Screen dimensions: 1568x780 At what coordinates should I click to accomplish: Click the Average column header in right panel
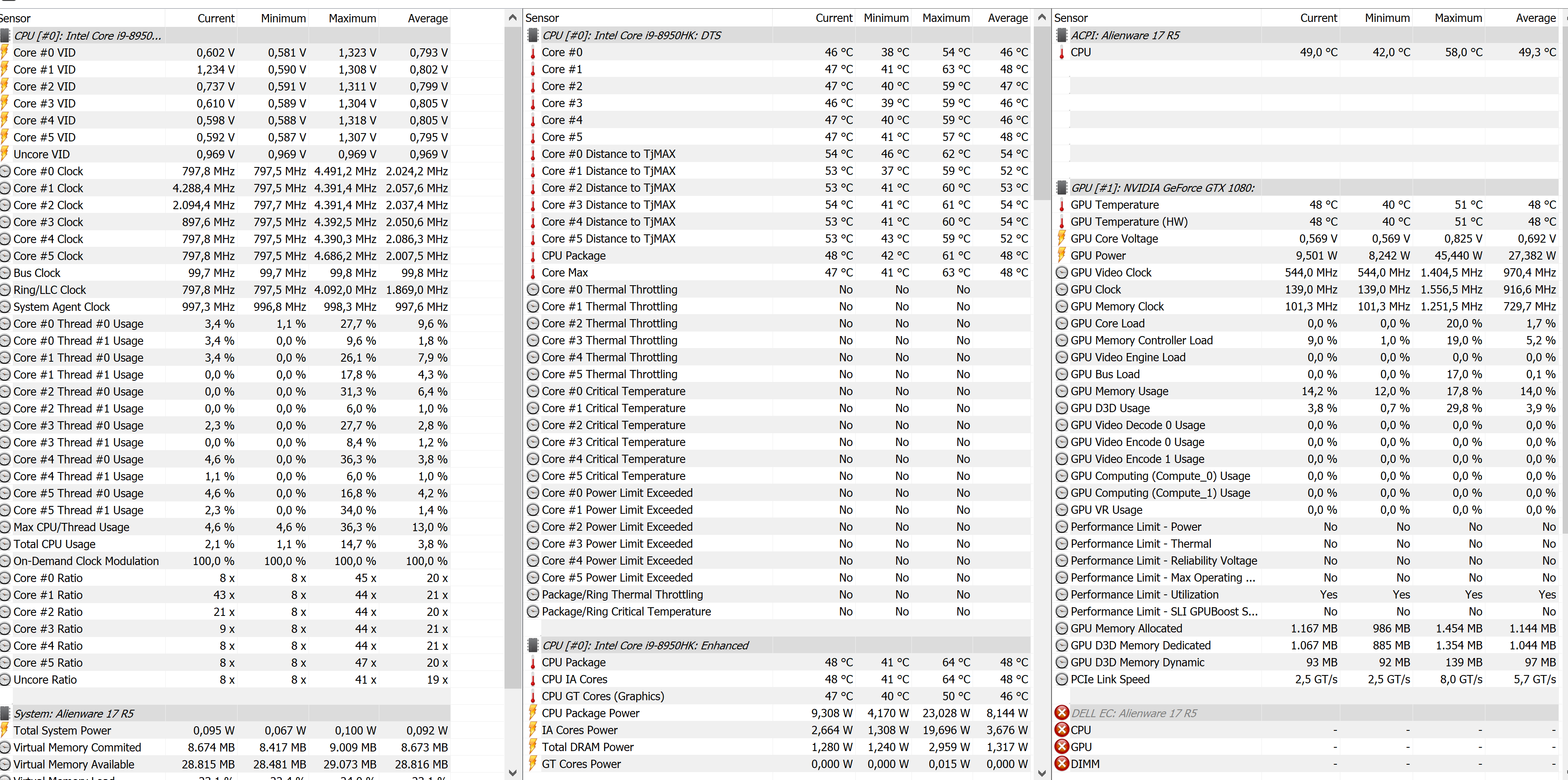pyautogui.click(x=1535, y=18)
